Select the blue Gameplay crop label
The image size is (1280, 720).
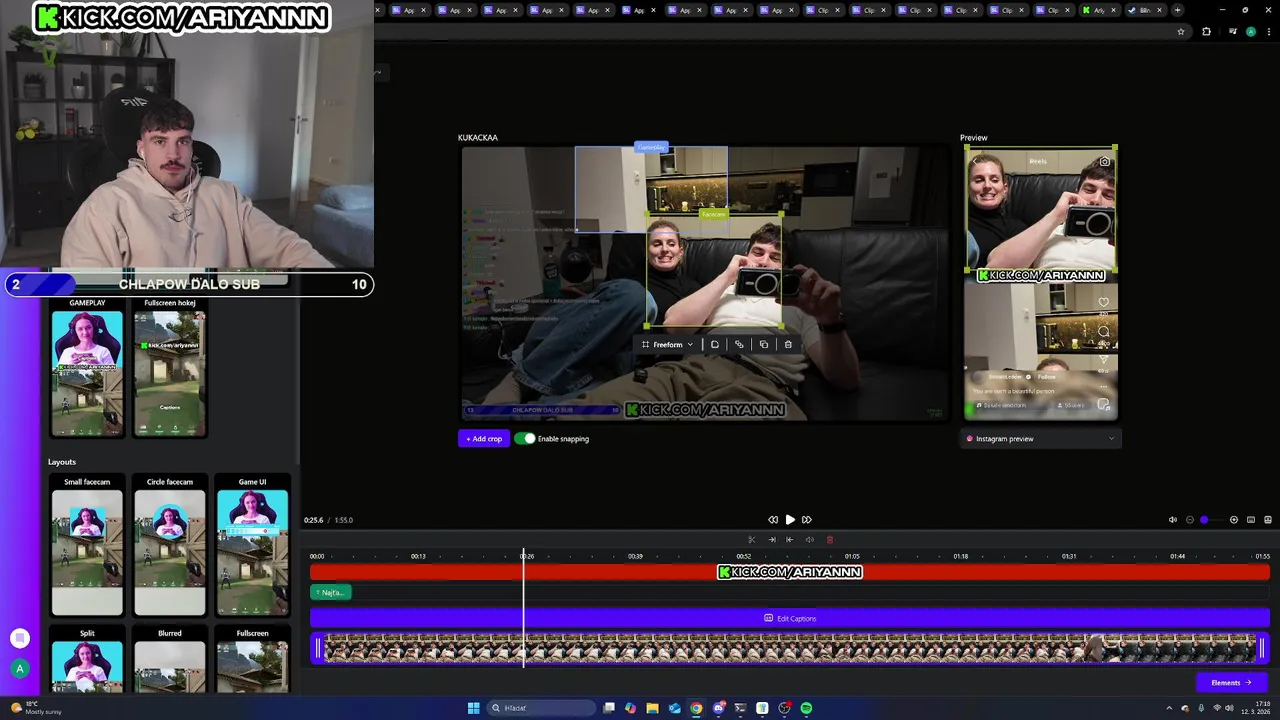click(651, 147)
